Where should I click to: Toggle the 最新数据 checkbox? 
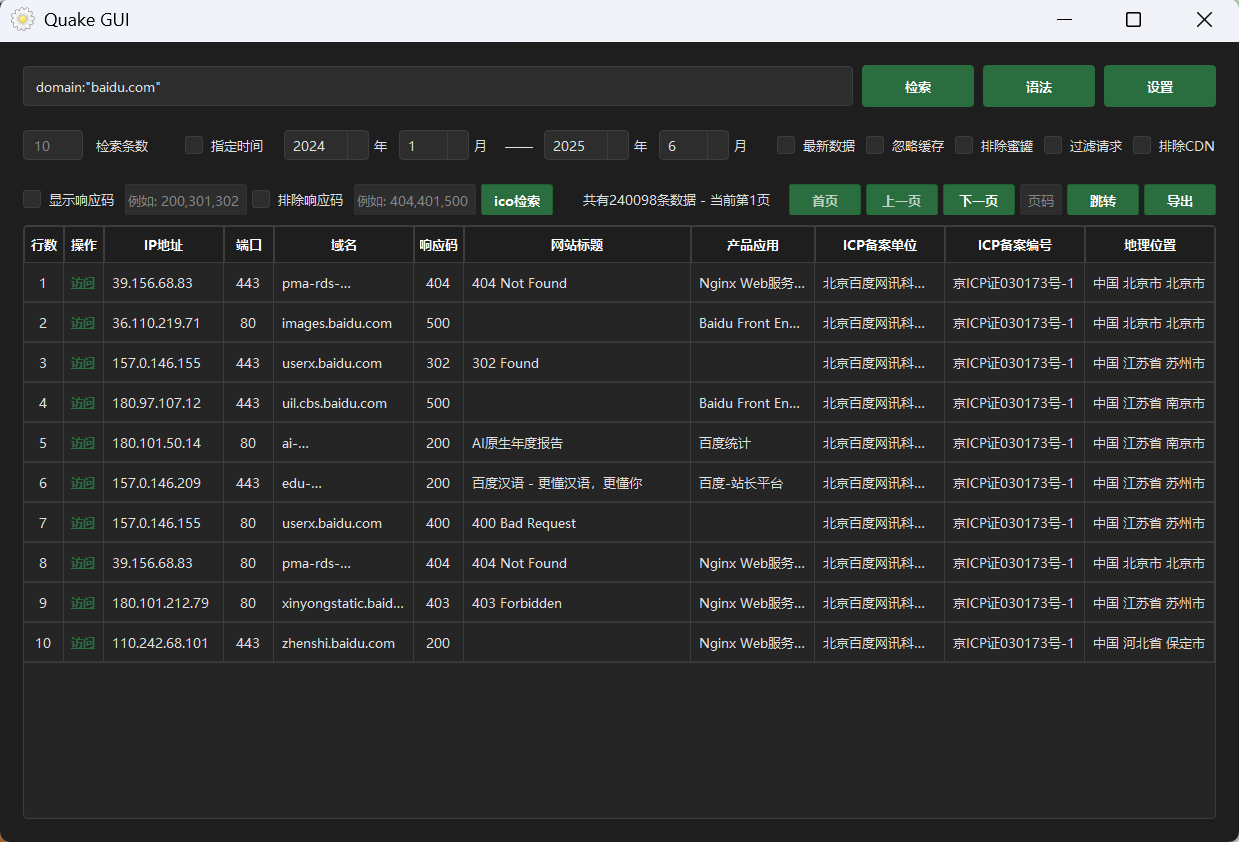786,146
